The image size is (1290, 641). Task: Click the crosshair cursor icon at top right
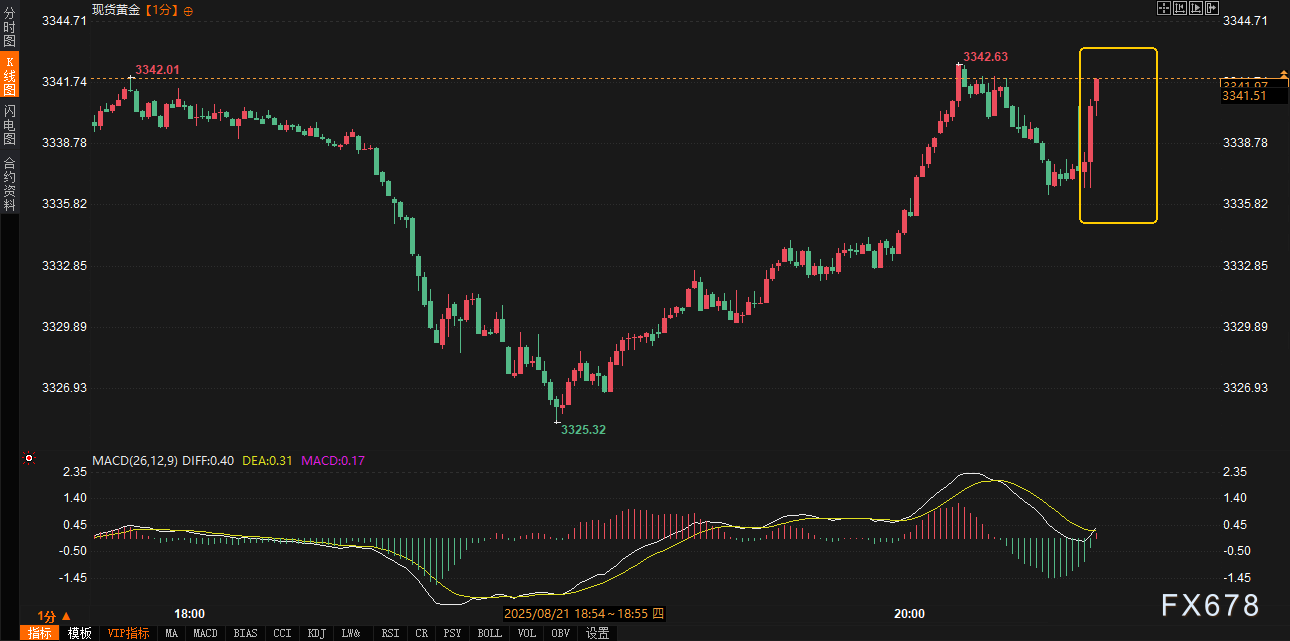point(1164,8)
